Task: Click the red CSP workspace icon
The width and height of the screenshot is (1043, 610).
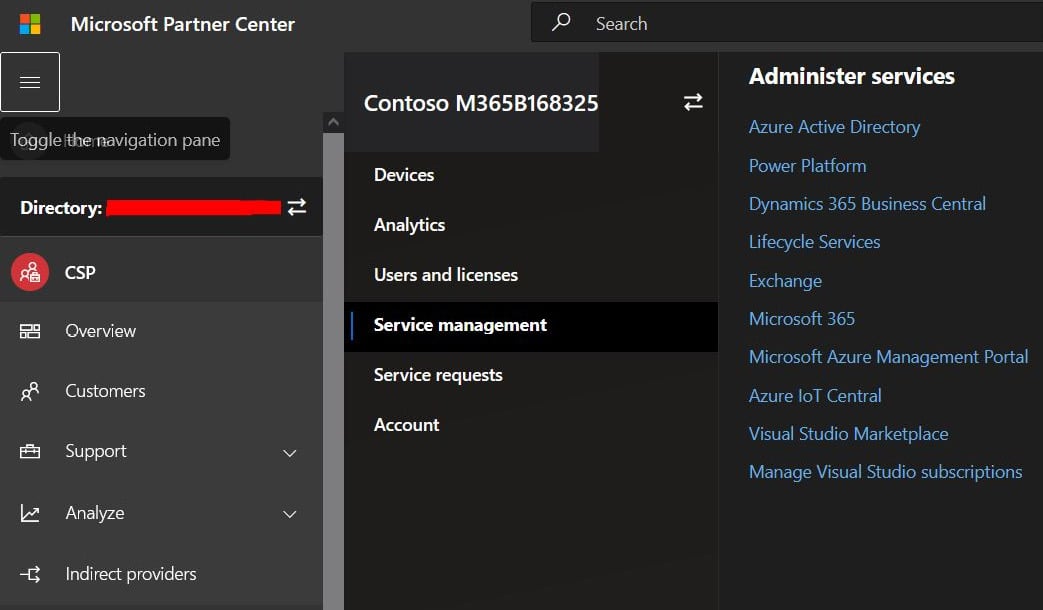Action: tap(30, 272)
